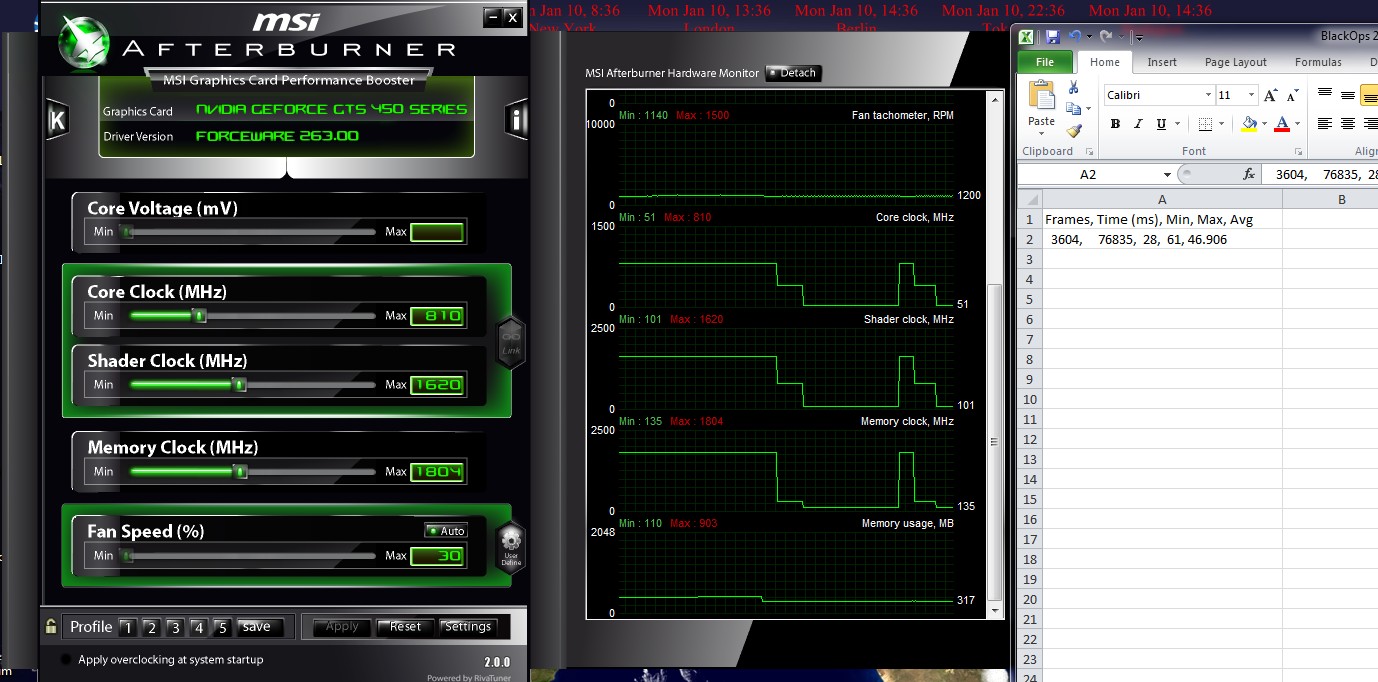
Task: Adjust the Fan Speed slider handle
Action: tap(126, 555)
